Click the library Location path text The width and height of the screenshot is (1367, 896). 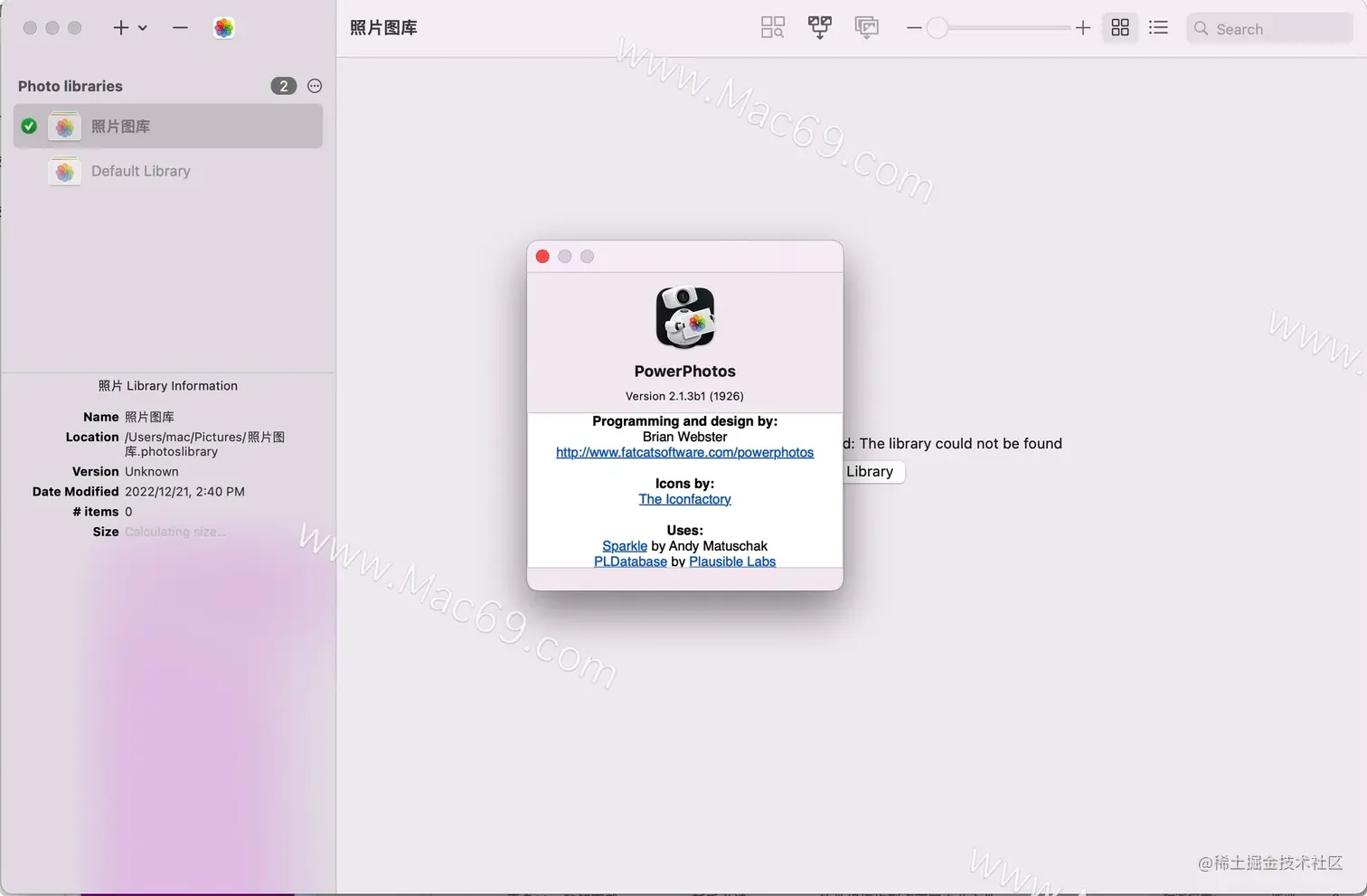tap(205, 444)
